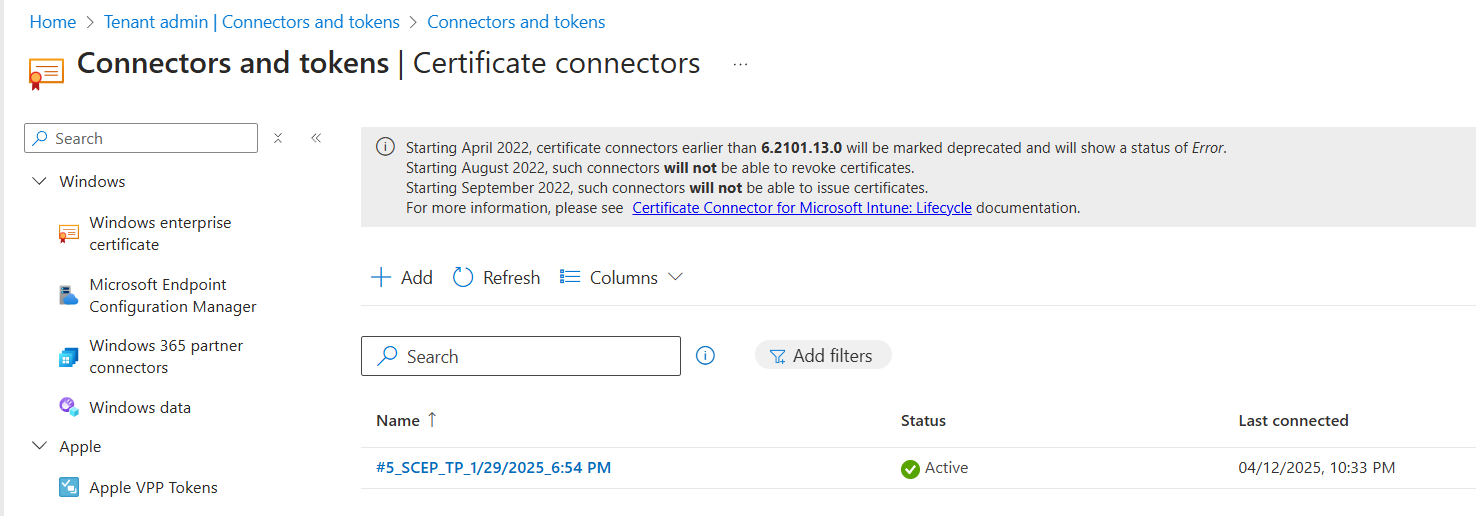Add a new certificate connector
This screenshot has width=1476, height=516.
tap(402, 277)
